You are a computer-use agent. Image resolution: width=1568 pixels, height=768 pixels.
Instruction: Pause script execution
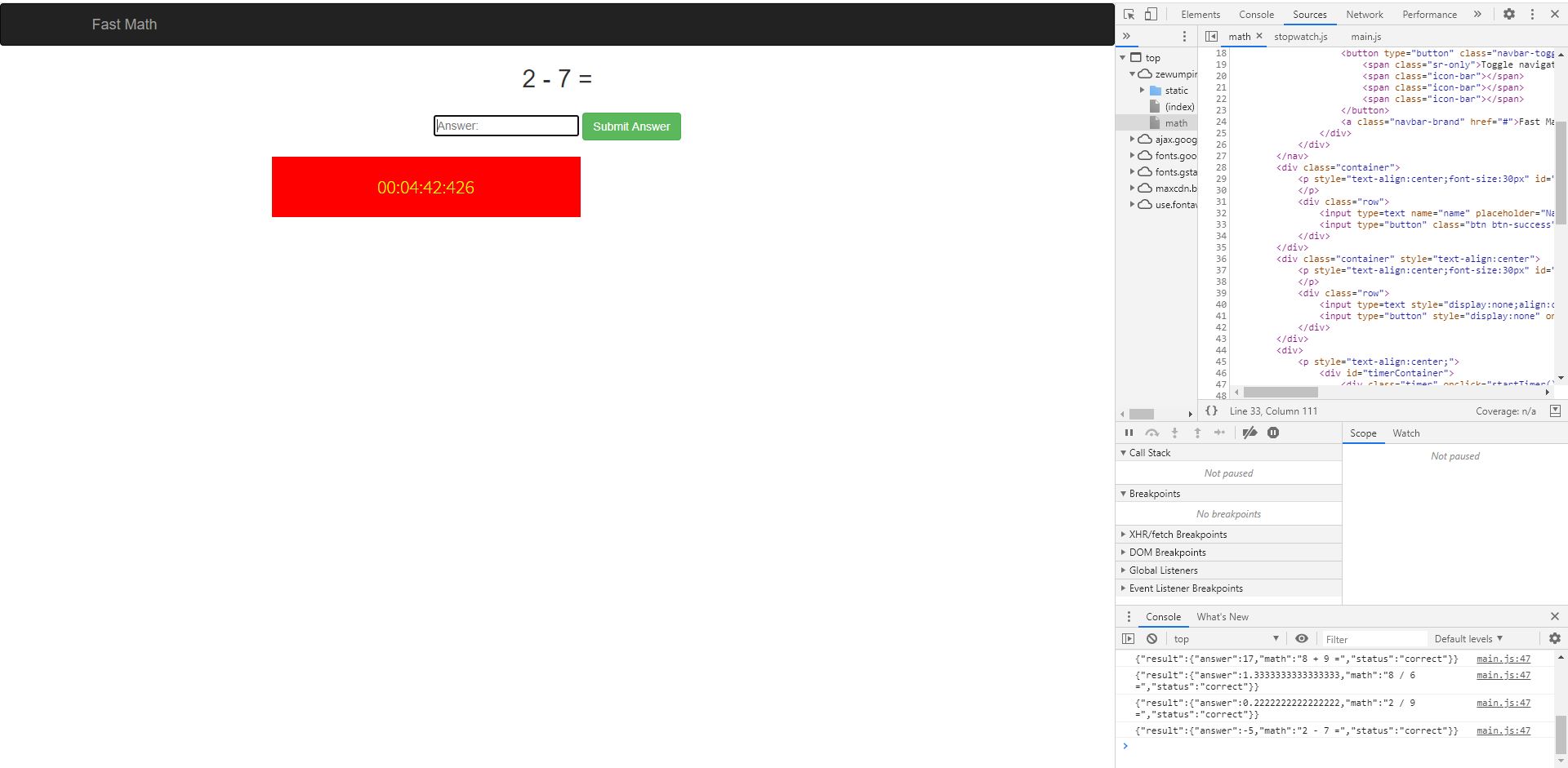pos(1129,433)
